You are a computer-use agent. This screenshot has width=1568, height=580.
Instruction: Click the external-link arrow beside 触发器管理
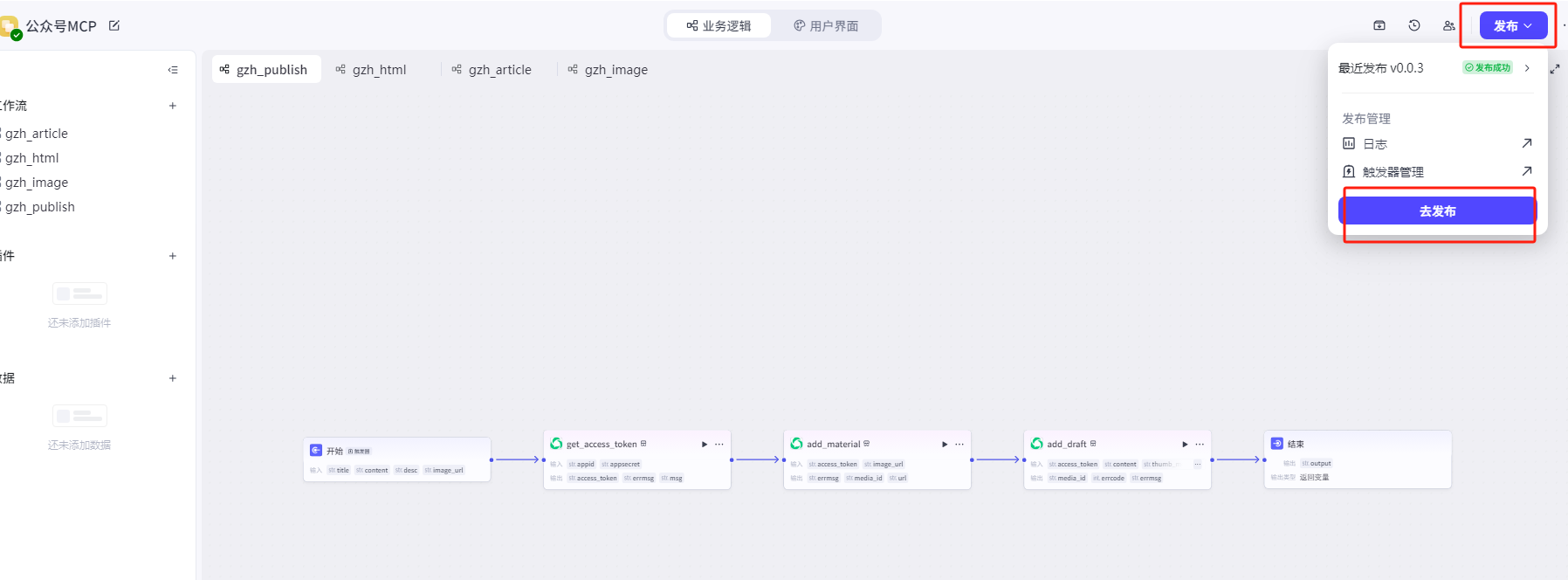(1527, 171)
